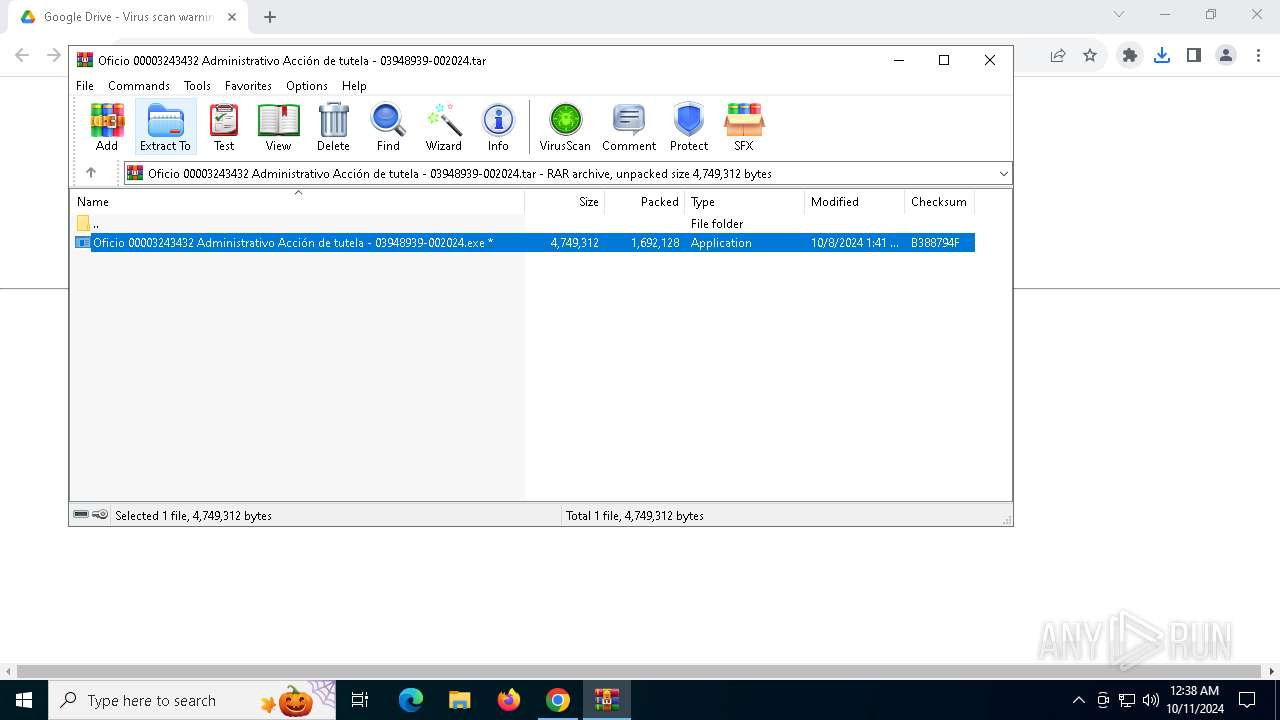
Task: Sort files by Name column
Action: click(x=297, y=201)
